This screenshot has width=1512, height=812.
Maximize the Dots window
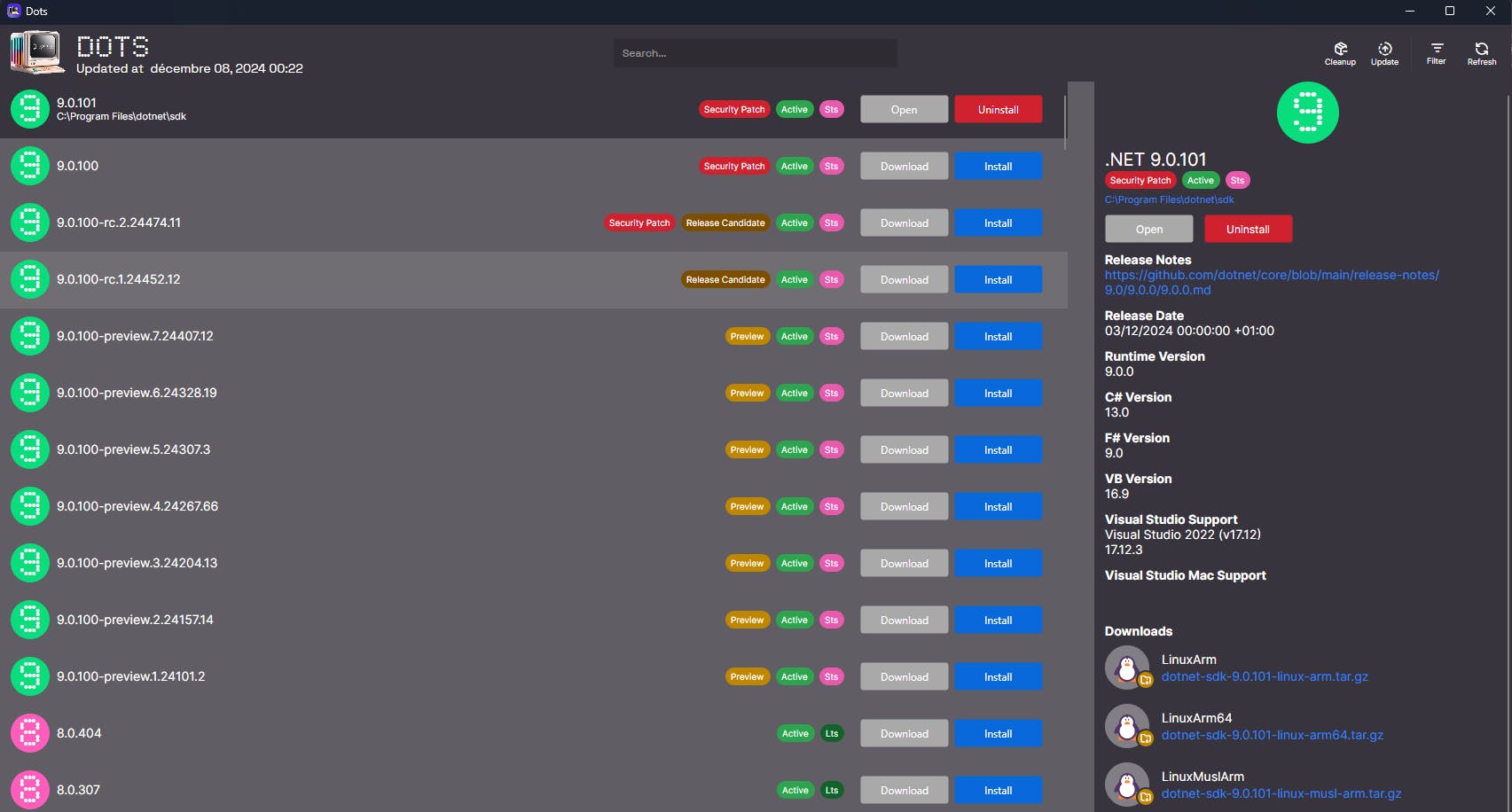pos(1450,11)
